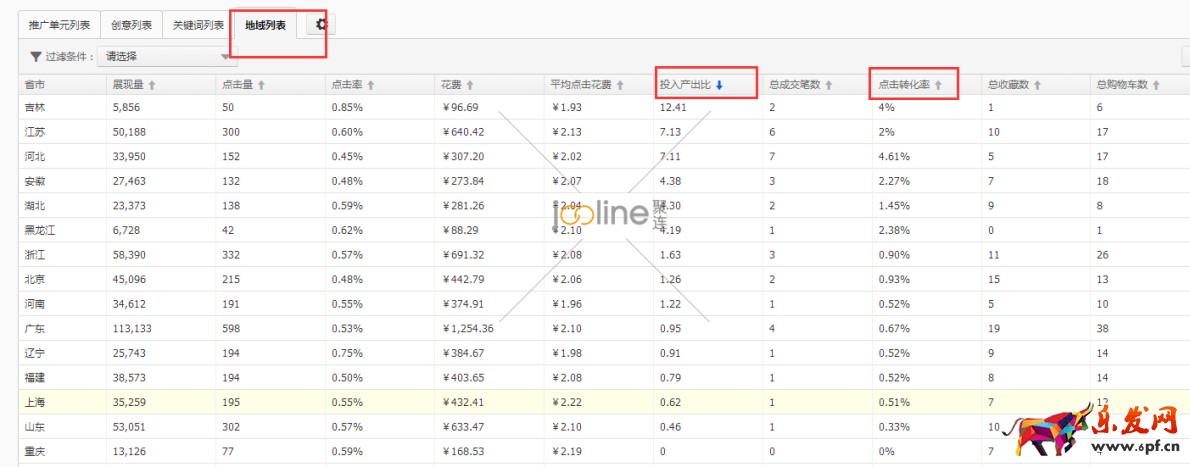Click sort arrow next to 花费
Screen dimensions: 1190x467
pyautogui.click(x=469, y=85)
